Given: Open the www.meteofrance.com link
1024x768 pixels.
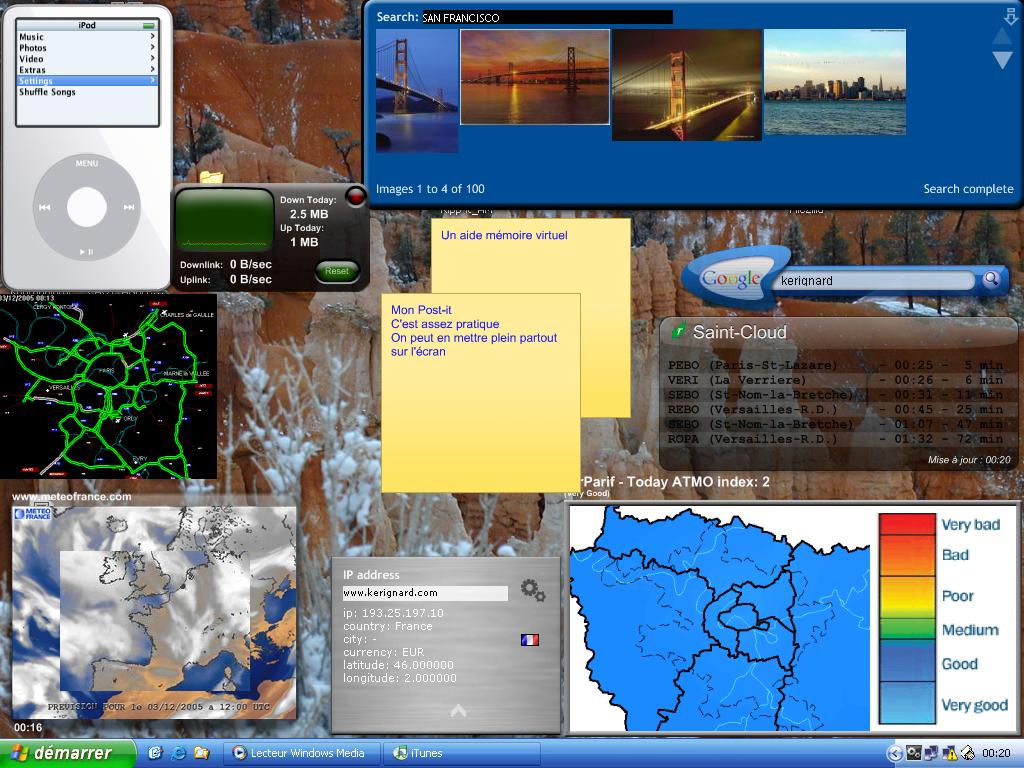Looking at the screenshot, I should (72, 497).
